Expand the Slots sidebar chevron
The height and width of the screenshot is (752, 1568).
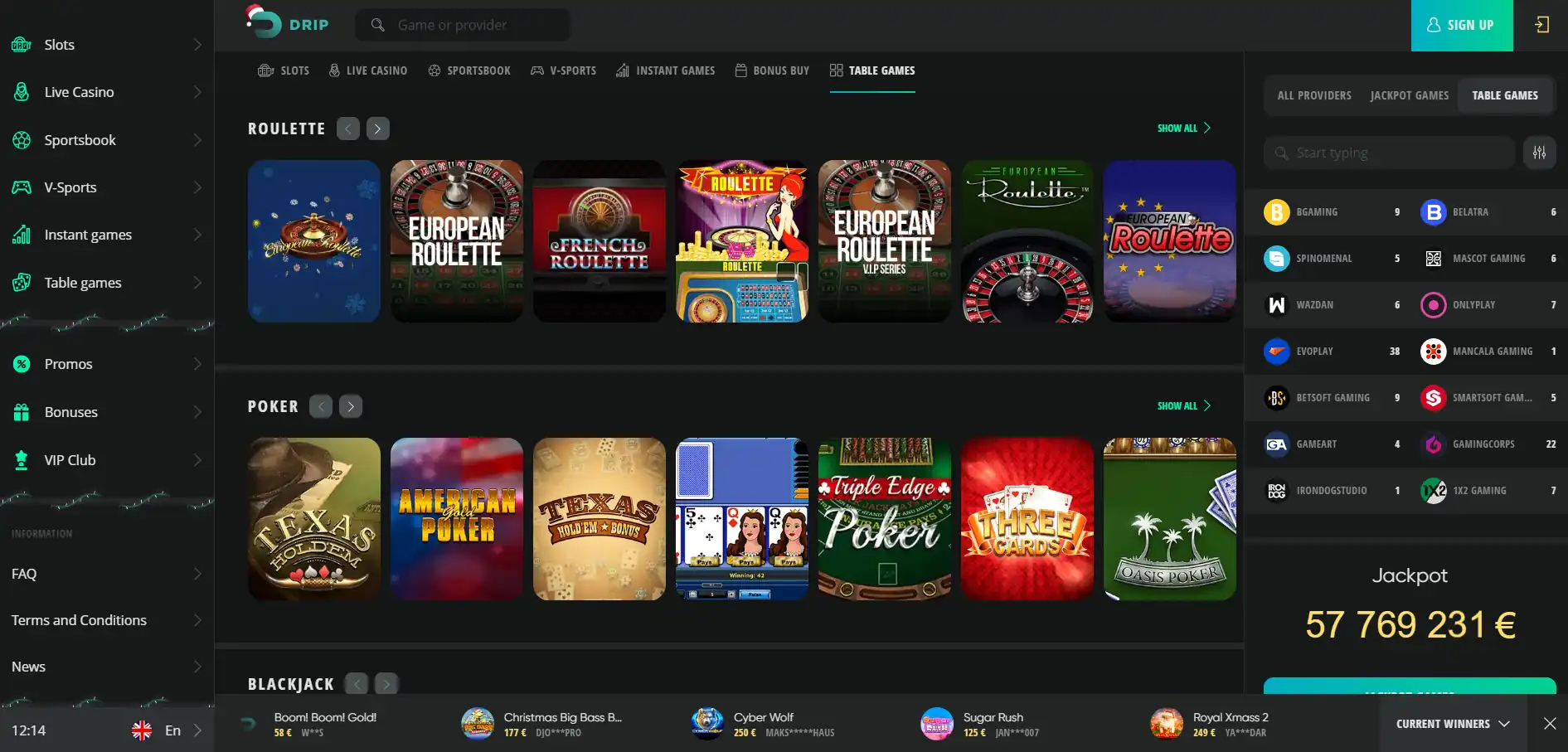click(x=197, y=45)
